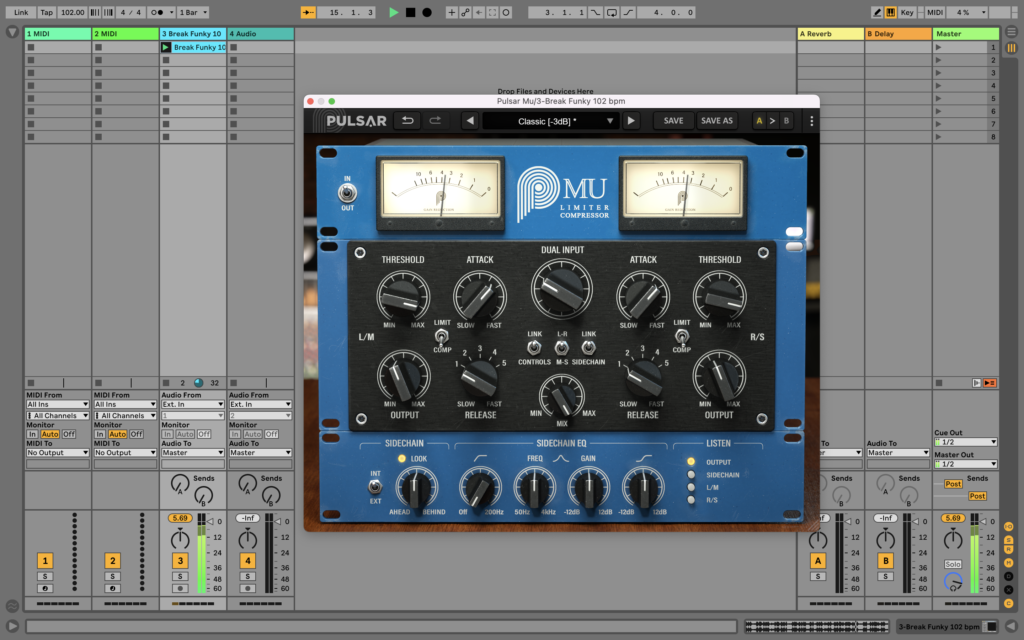Enable Draw Mode pencil icon
The image size is (1024, 640).
pos(877,12)
